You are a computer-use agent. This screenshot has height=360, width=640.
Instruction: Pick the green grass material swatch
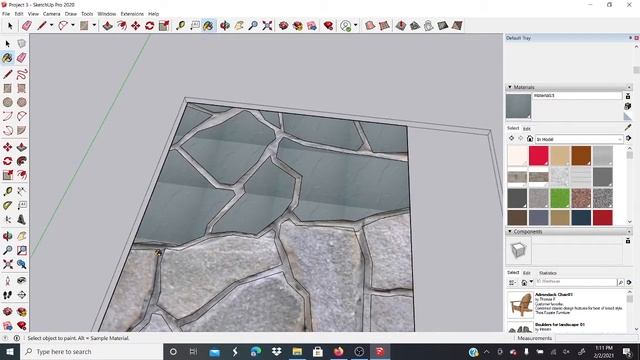(560, 198)
